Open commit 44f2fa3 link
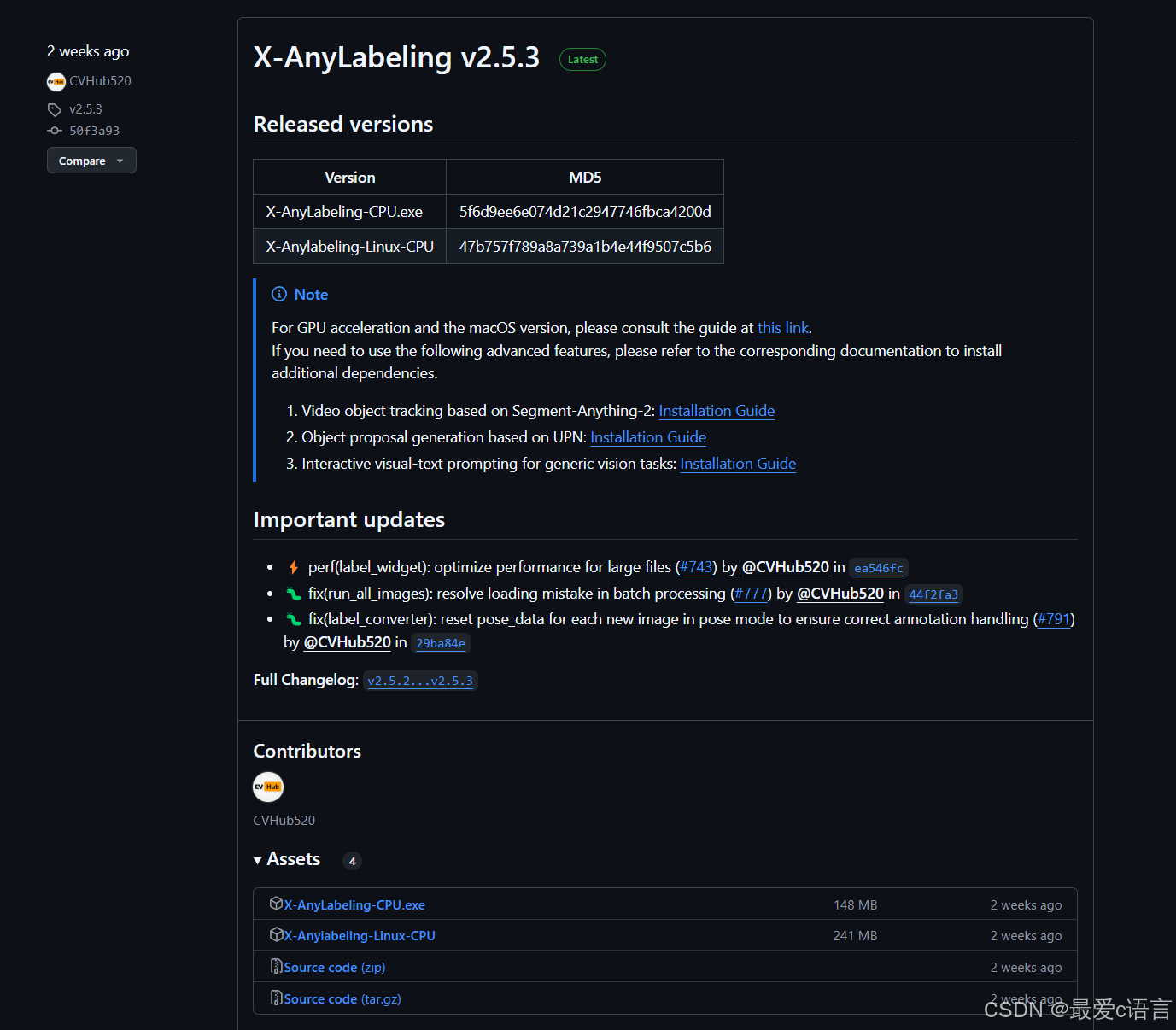The image size is (1176, 1030). coord(933,594)
